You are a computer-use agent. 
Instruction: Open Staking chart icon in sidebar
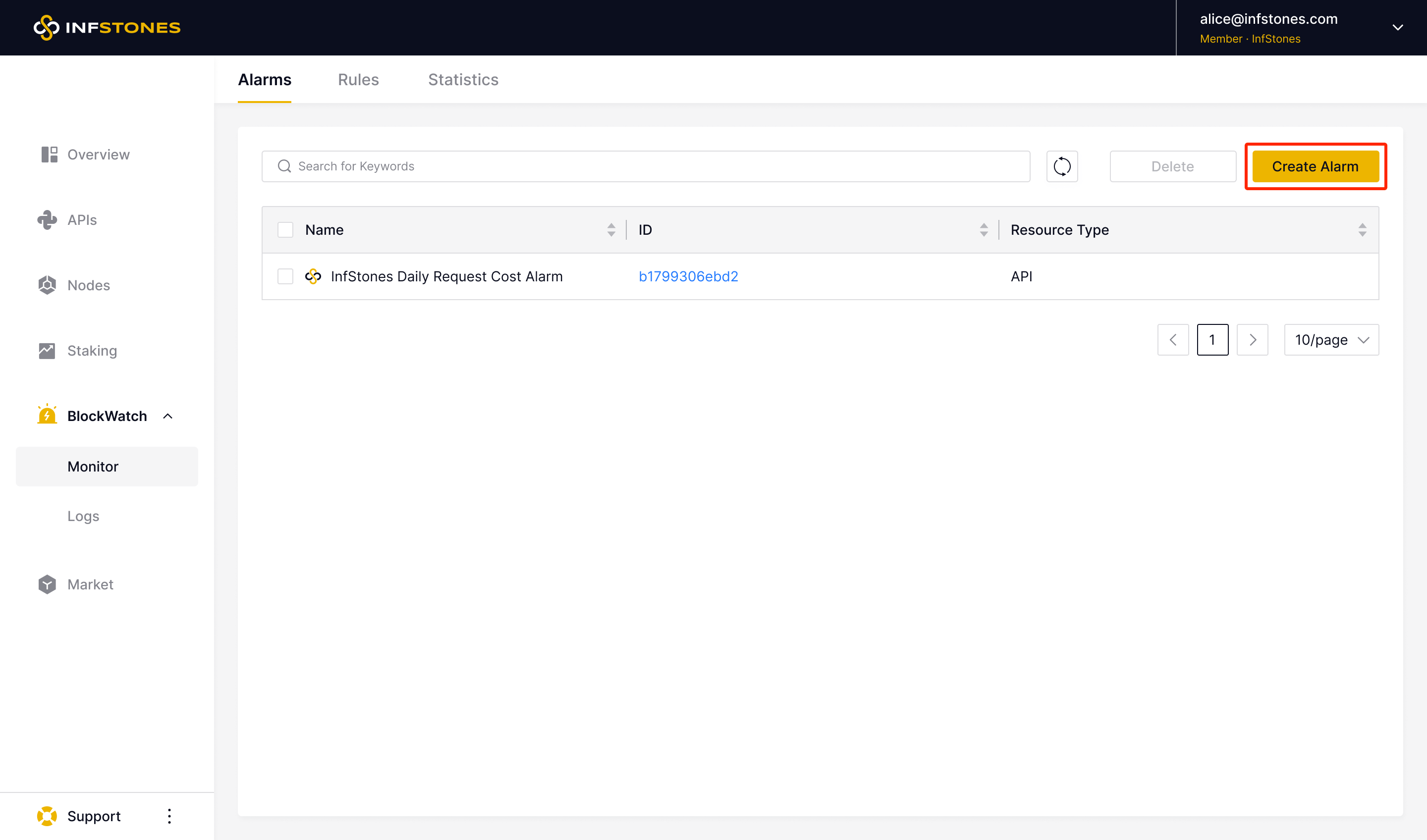[47, 351]
